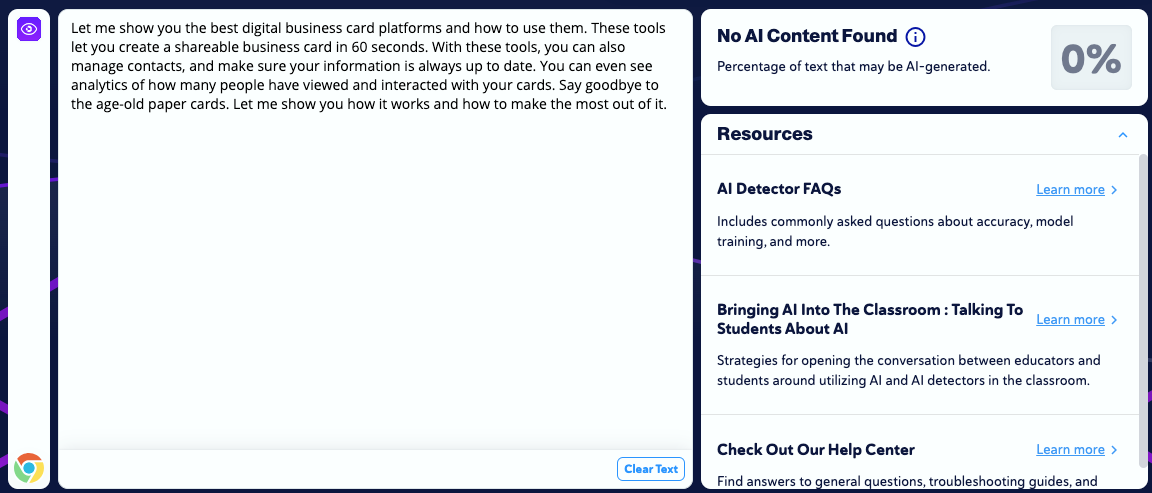
Task: Click Percentage of text that may be AI-generated
Action: (x=854, y=66)
